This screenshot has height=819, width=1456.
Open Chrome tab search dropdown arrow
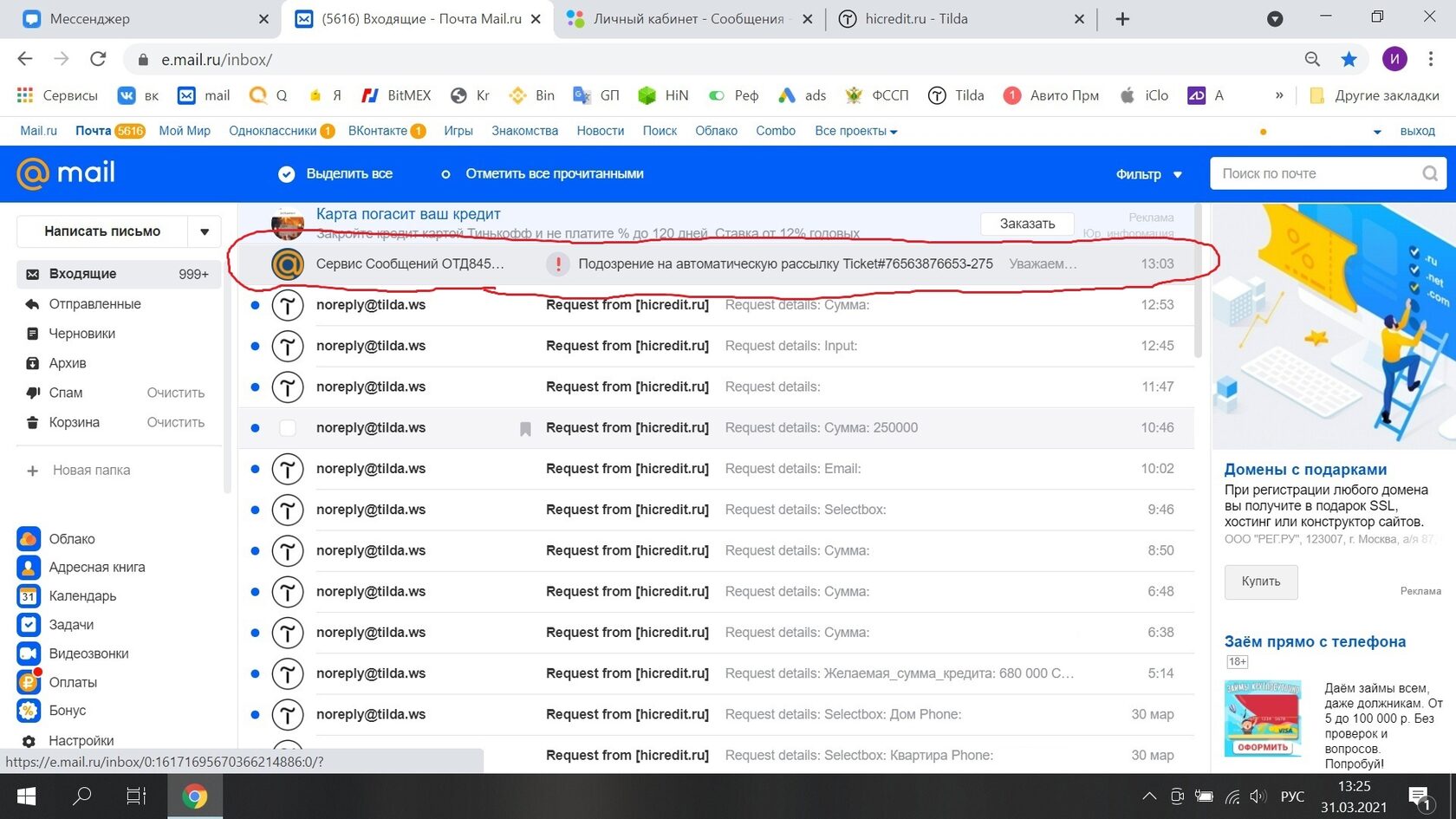point(1275,18)
